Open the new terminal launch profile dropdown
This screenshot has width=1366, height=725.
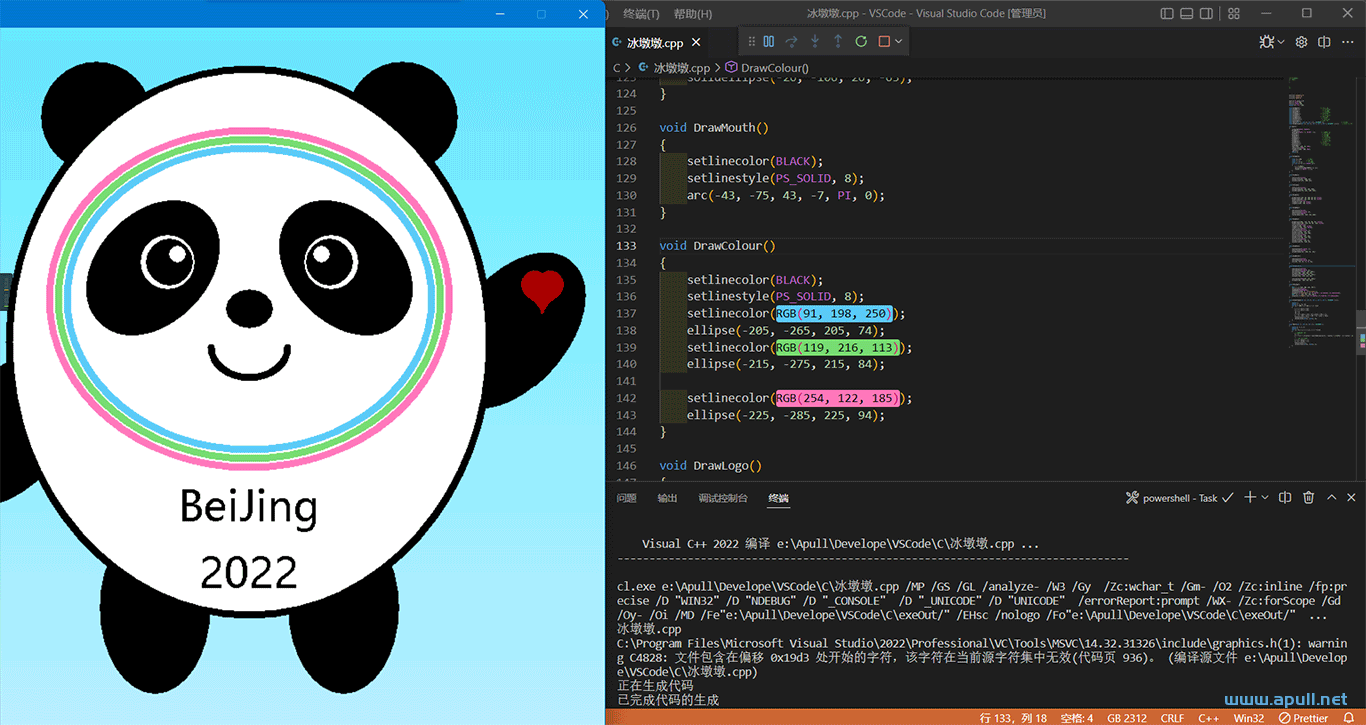coord(1265,497)
